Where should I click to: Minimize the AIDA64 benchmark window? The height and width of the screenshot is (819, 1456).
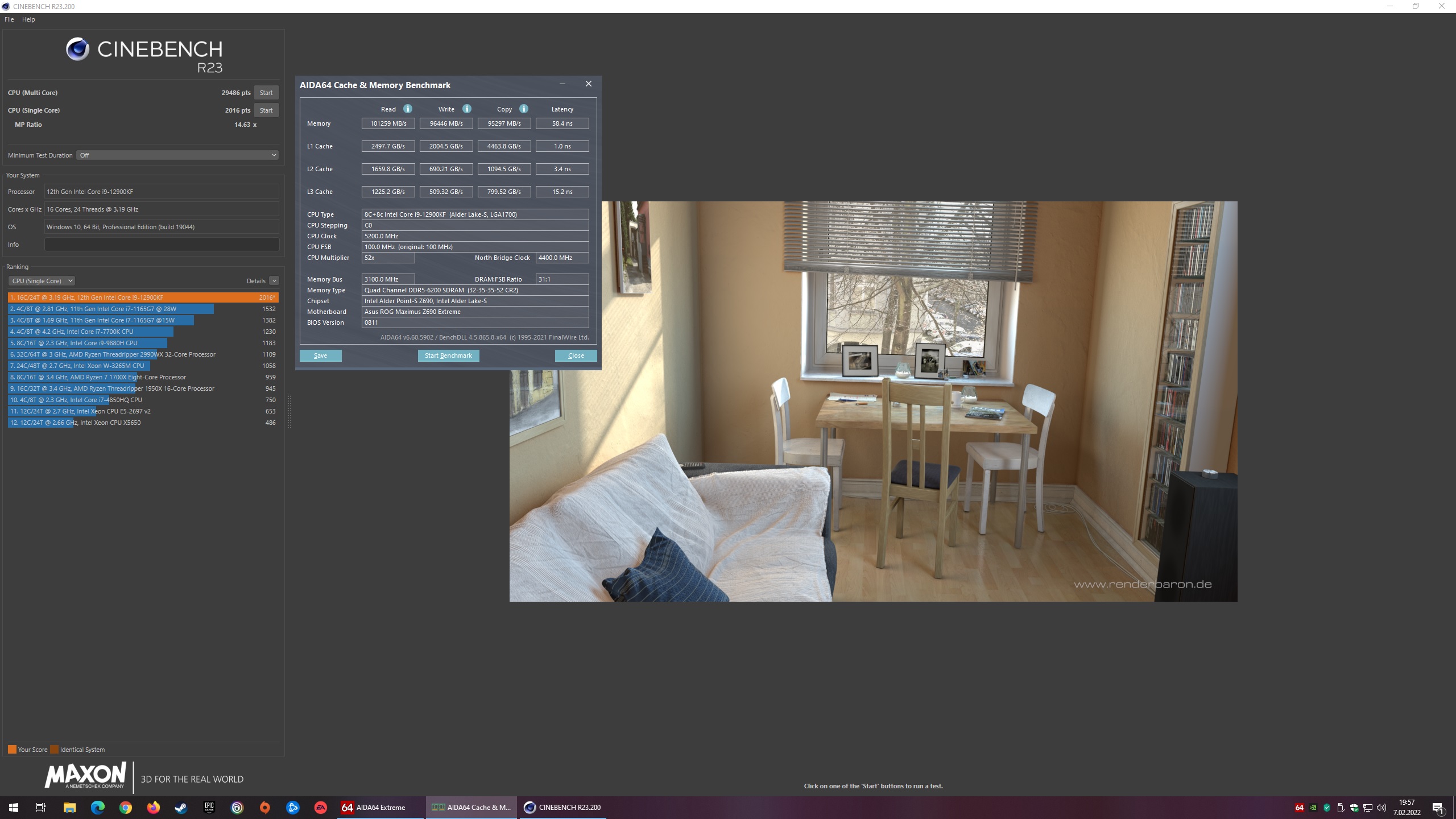click(562, 84)
